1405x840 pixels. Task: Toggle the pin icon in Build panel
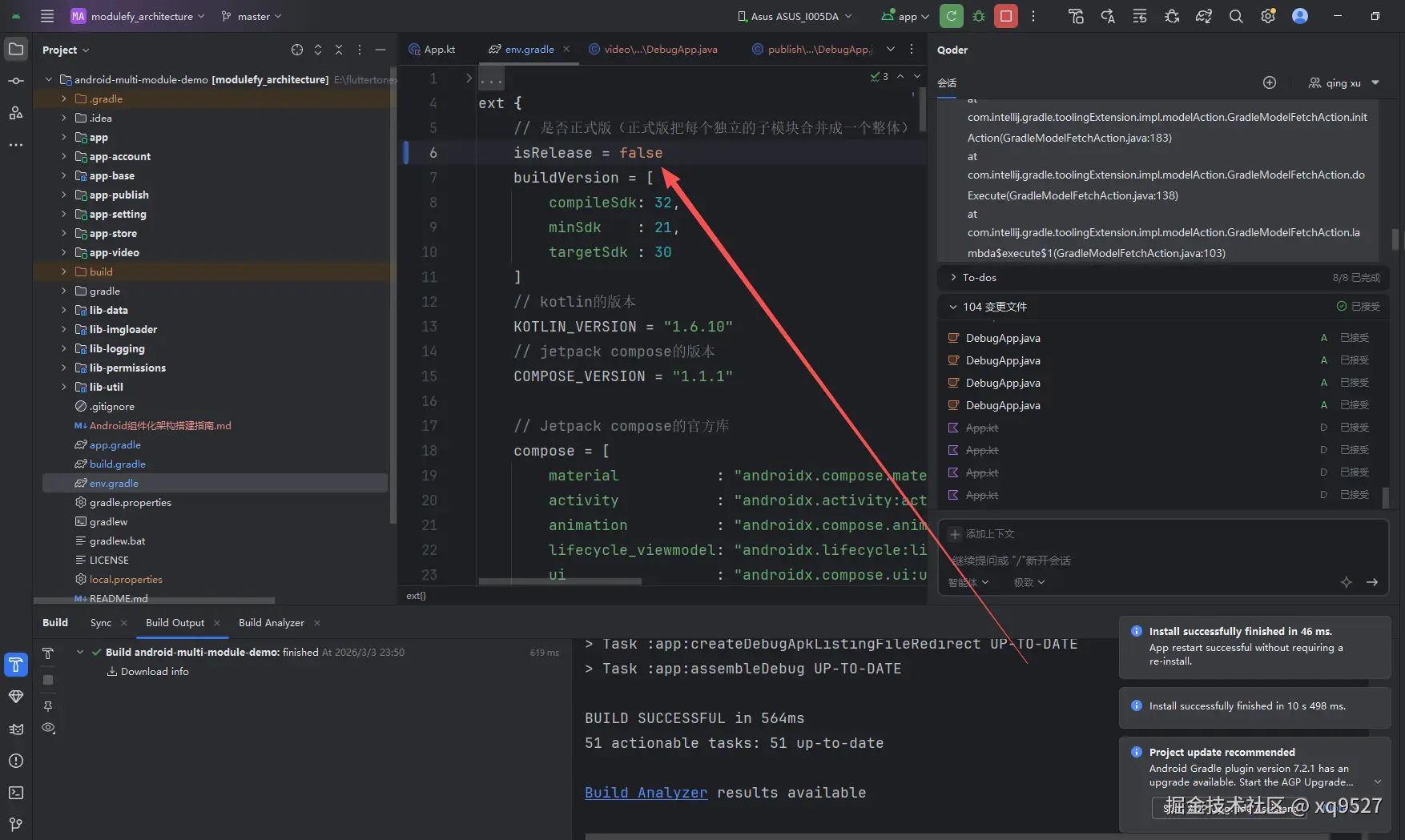(48, 705)
